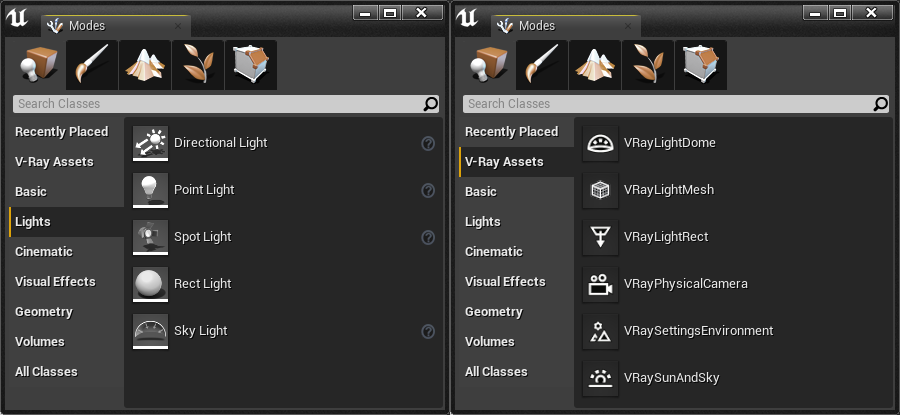Click the Sky Light icon

[x=150, y=331]
